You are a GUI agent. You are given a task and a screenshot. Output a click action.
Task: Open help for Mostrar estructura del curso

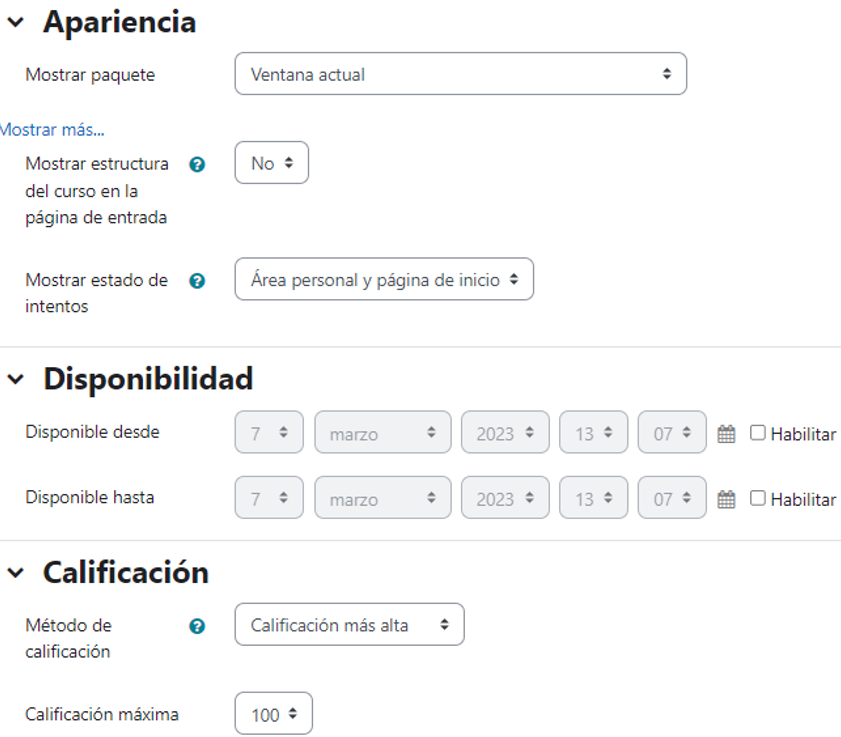197,164
